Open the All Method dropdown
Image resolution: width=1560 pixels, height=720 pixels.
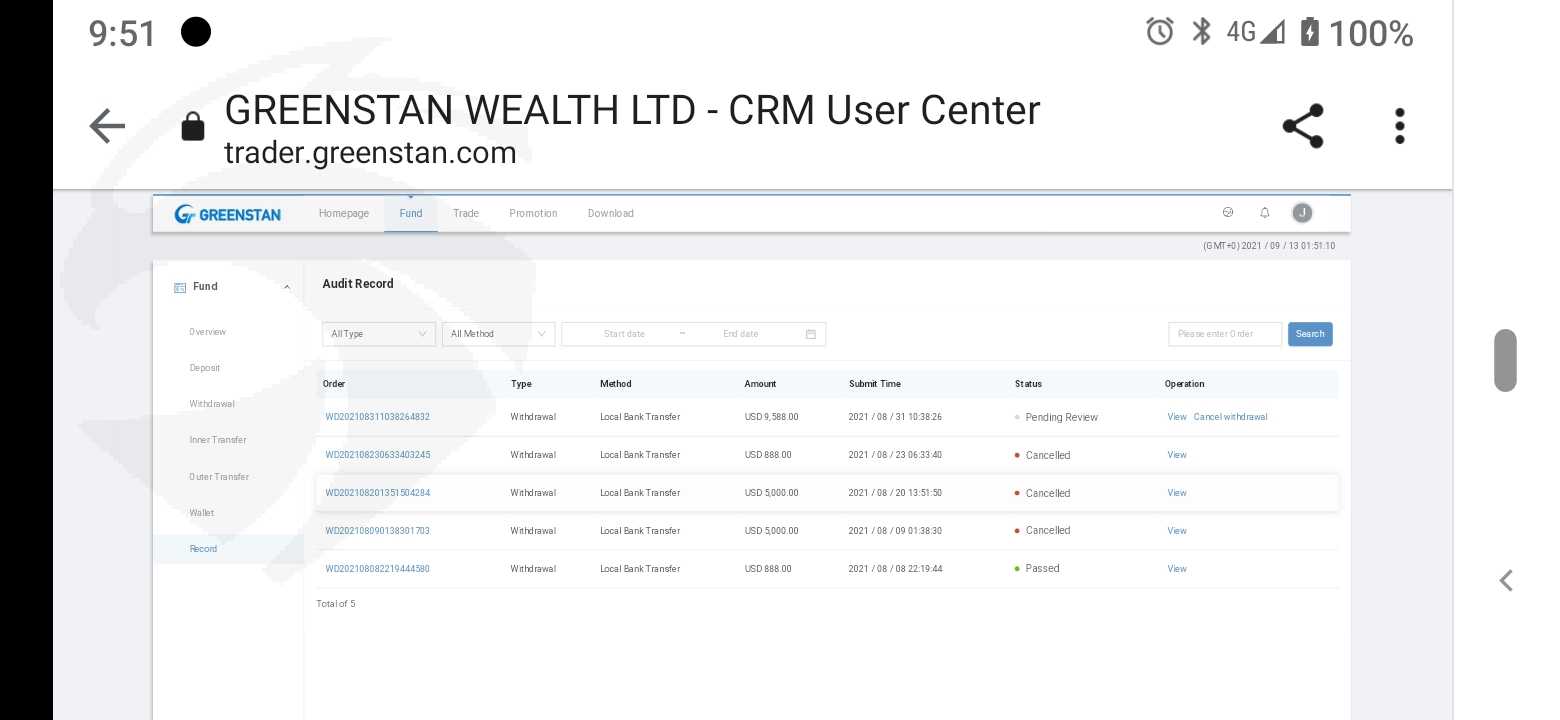pos(498,334)
